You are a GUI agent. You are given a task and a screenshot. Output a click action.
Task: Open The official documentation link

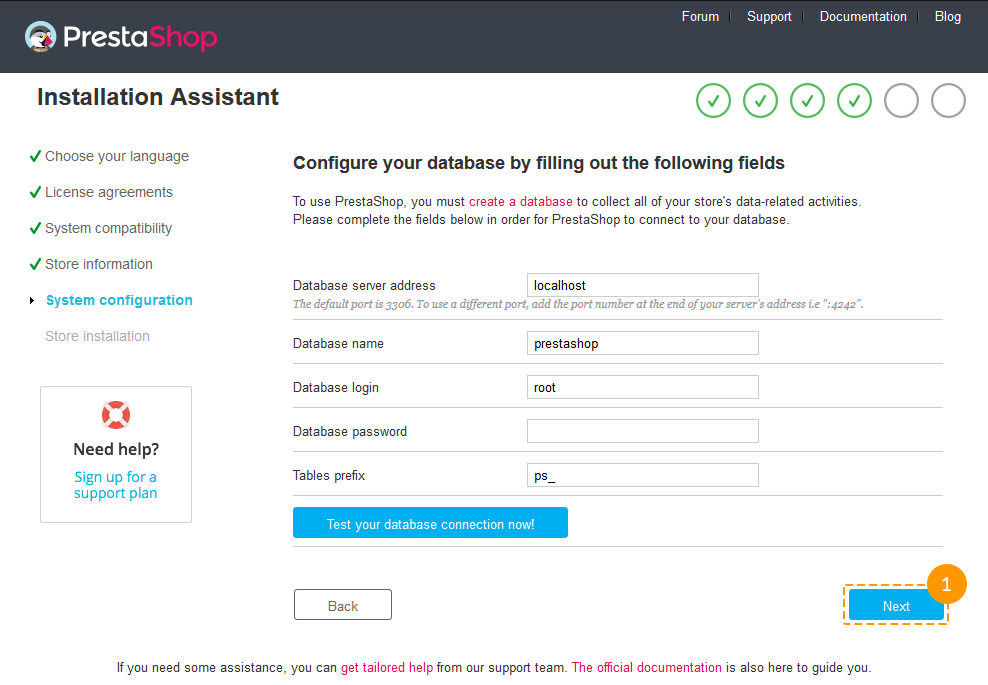click(646, 668)
